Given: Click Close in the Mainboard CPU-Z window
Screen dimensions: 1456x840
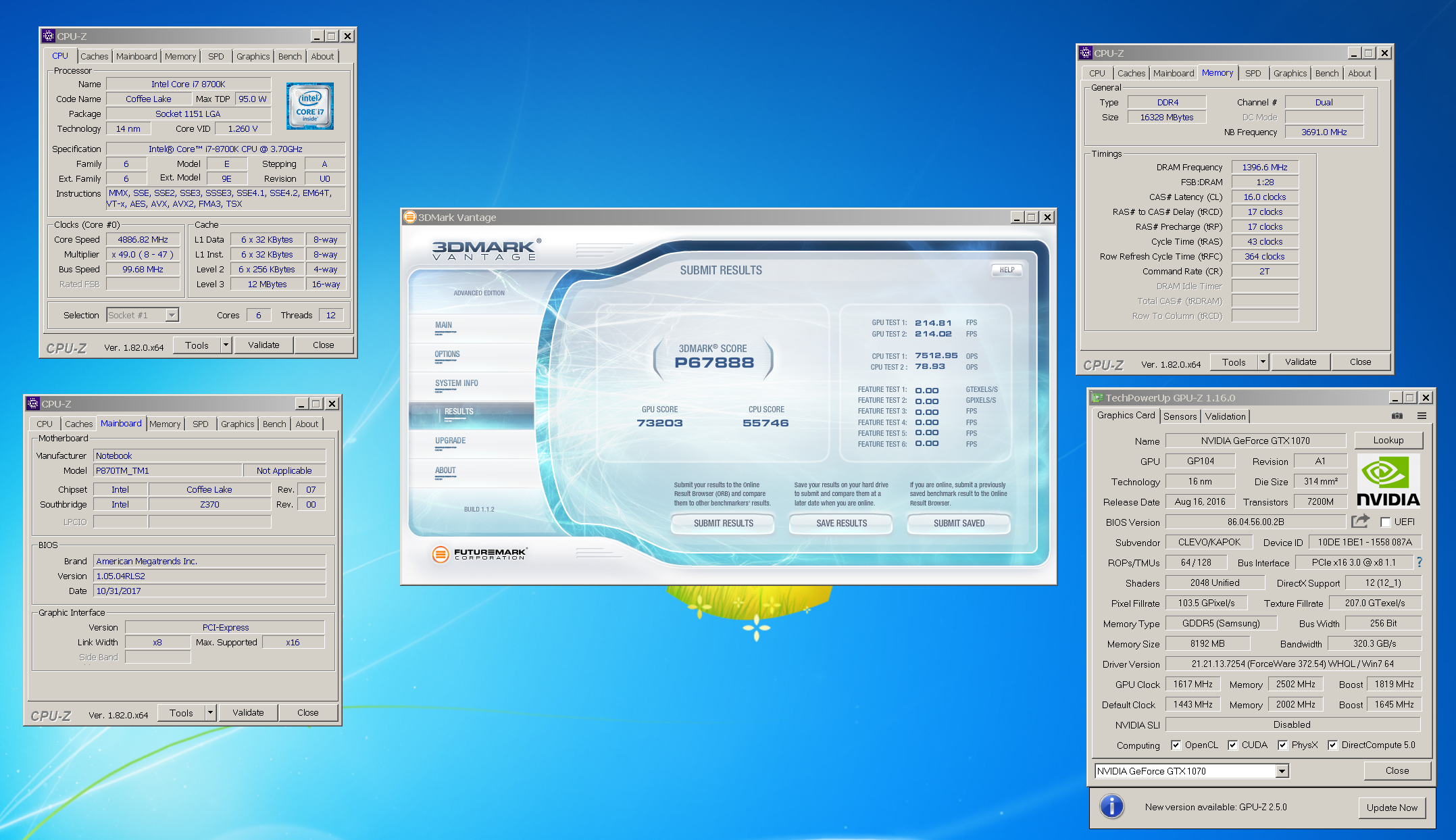Looking at the screenshot, I should (308, 712).
